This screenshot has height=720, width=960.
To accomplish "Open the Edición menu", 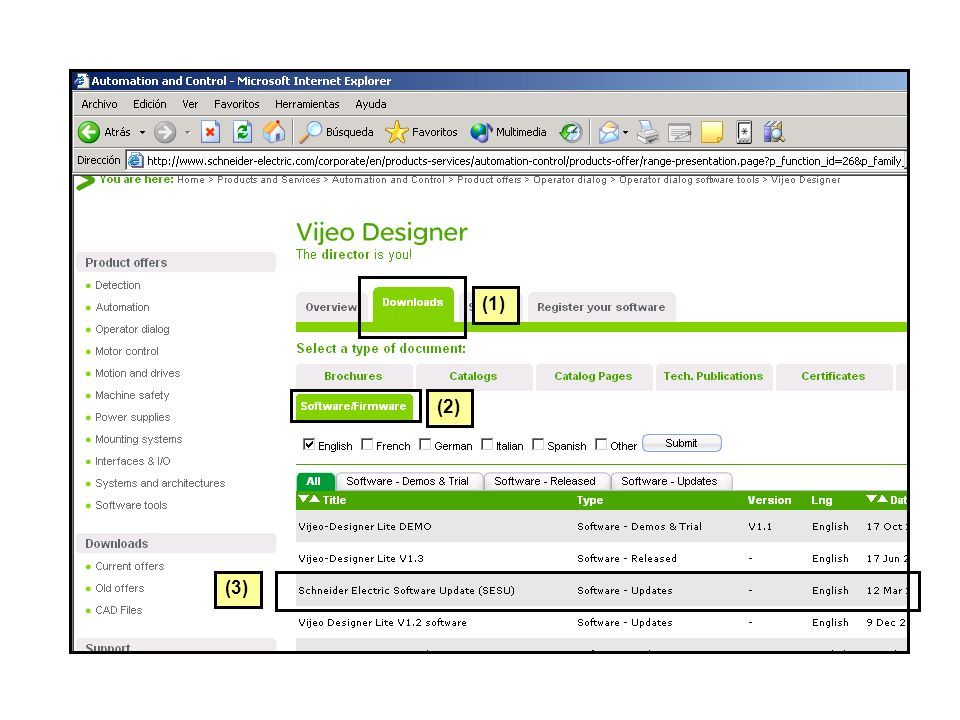I will pyautogui.click(x=149, y=104).
